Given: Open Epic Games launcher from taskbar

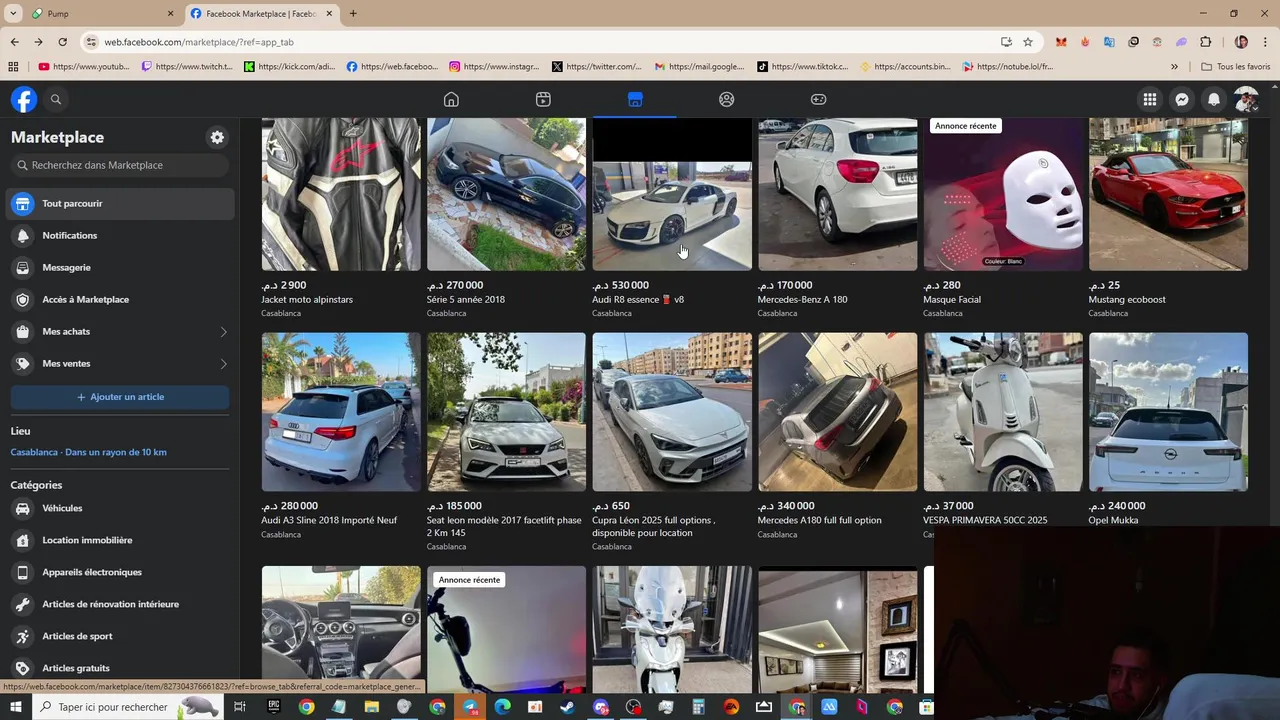Looking at the screenshot, I should pos(273,707).
